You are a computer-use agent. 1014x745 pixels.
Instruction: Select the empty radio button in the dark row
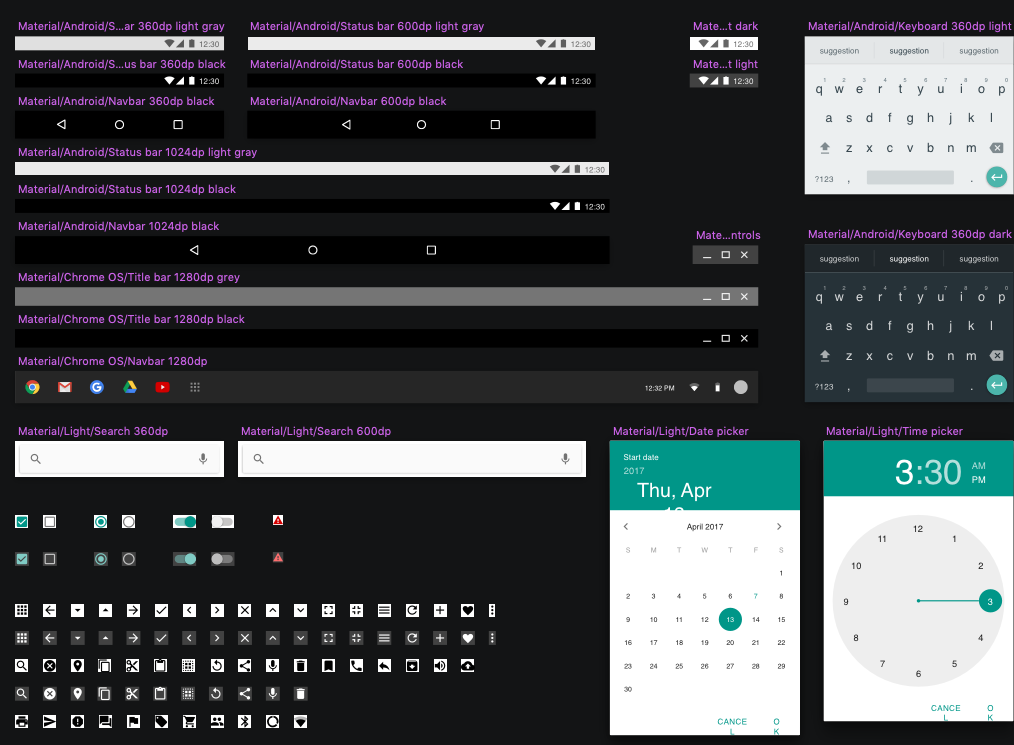point(128,559)
